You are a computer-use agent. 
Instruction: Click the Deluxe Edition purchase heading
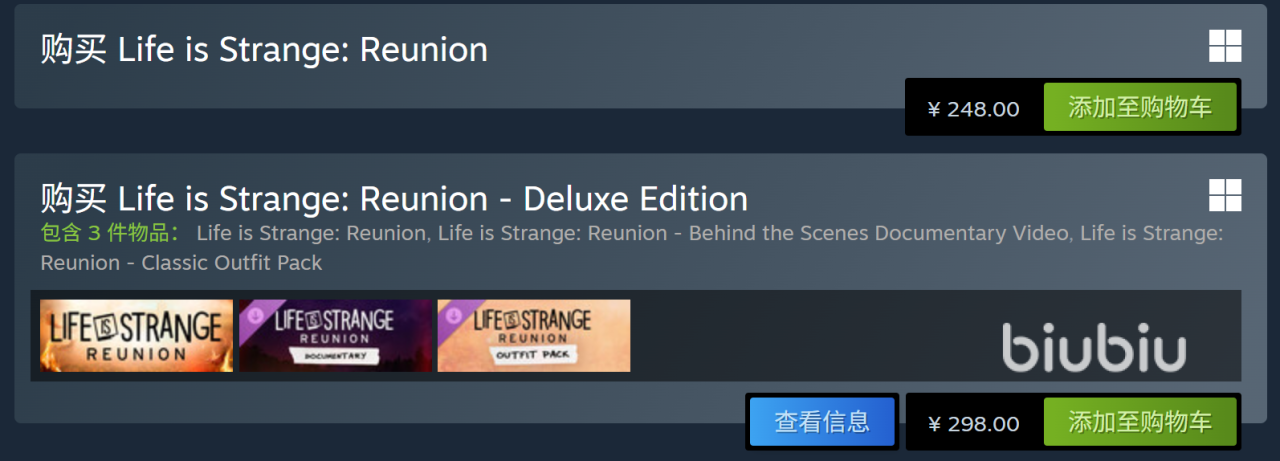(394, 199)
